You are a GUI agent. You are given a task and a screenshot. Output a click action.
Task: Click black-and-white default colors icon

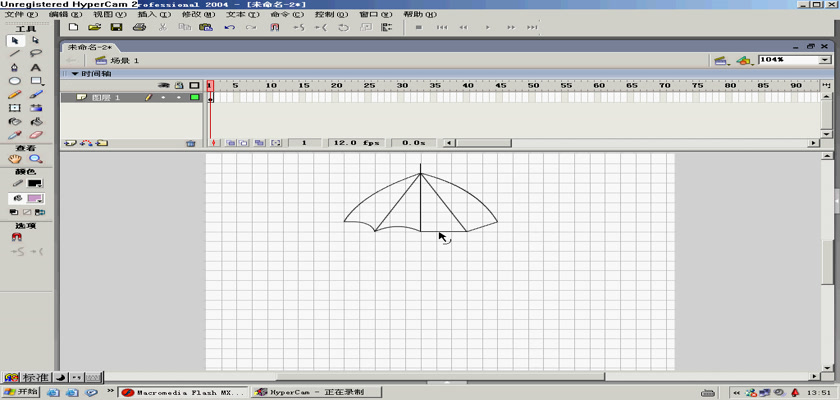pyautogui.click(x=14, y=213)
